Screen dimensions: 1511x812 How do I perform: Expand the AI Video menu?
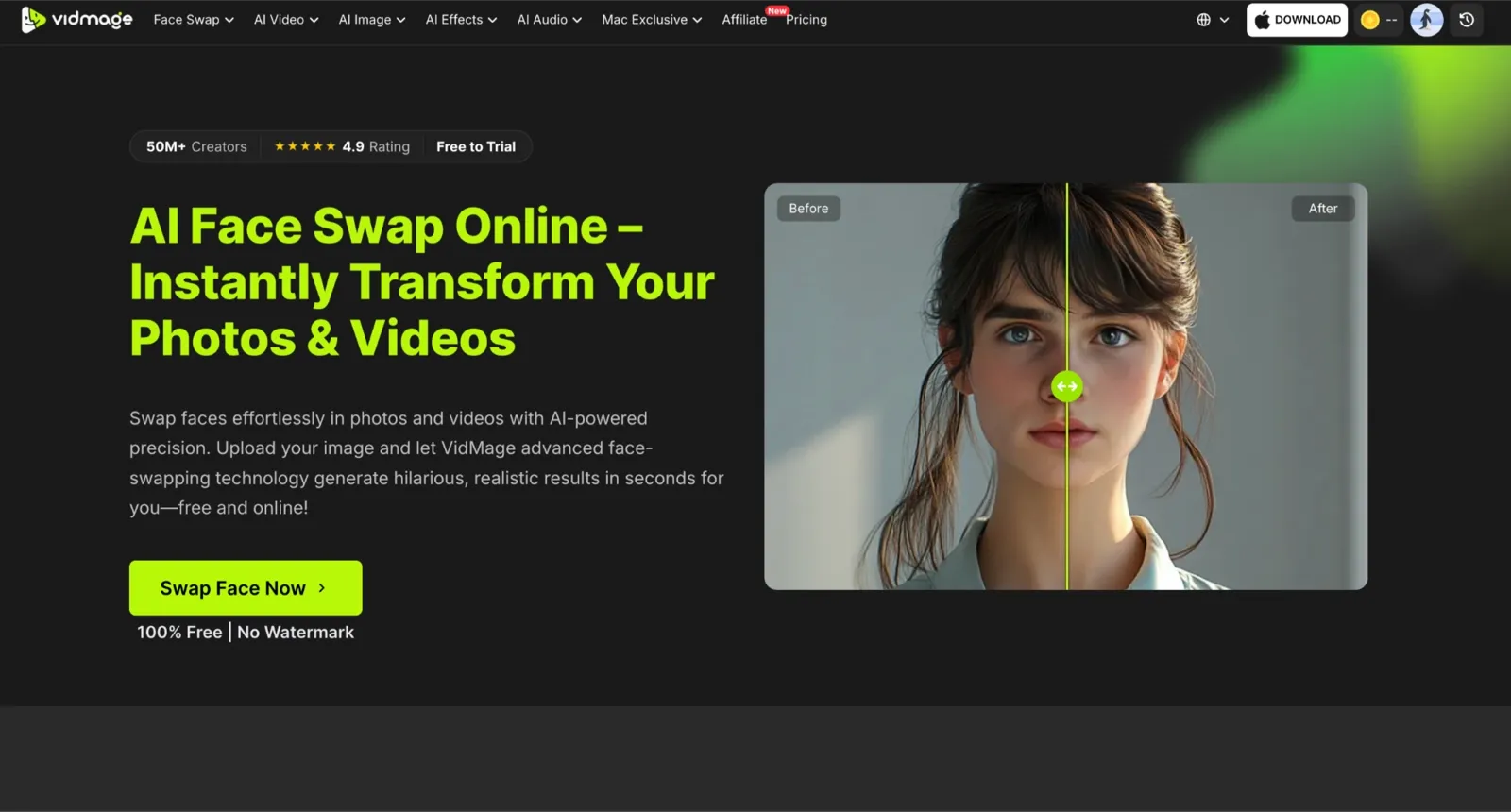[286, 20]
